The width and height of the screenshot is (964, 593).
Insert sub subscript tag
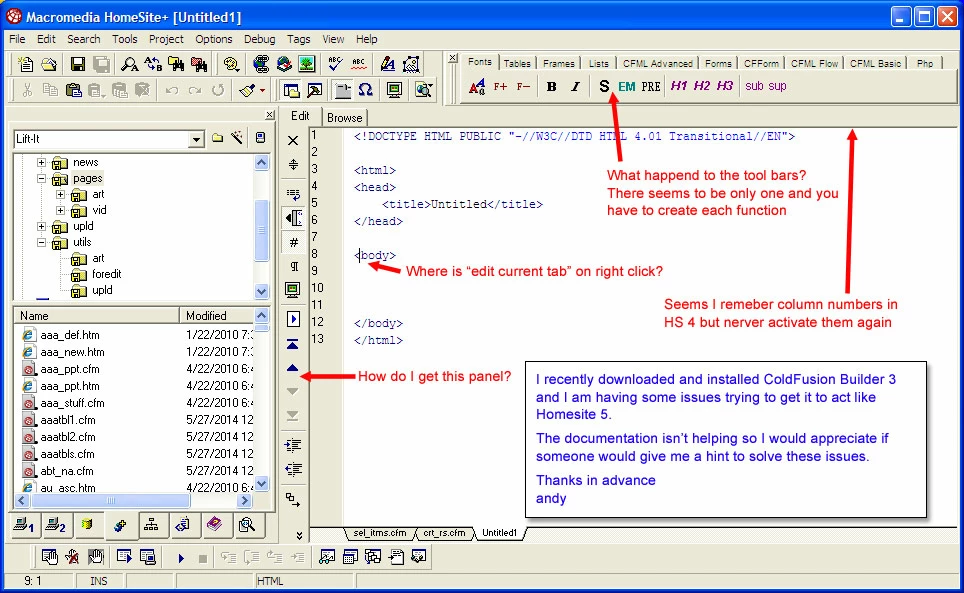point(754,86)
